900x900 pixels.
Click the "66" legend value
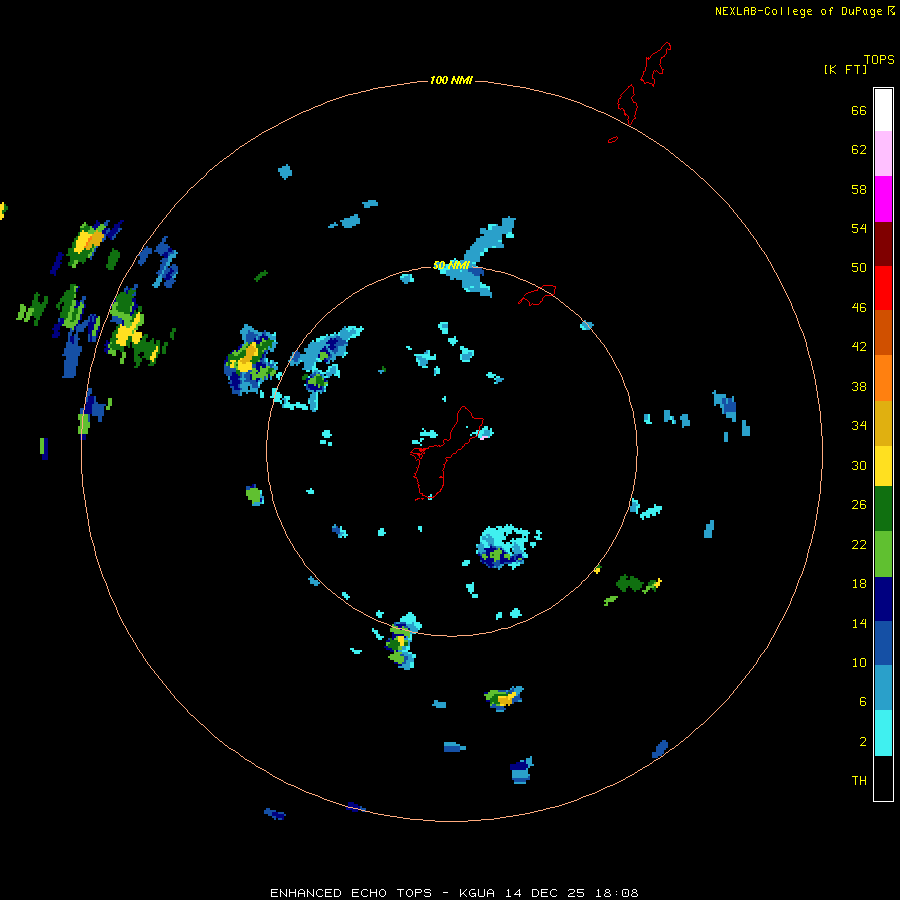[x=859, y=111]
